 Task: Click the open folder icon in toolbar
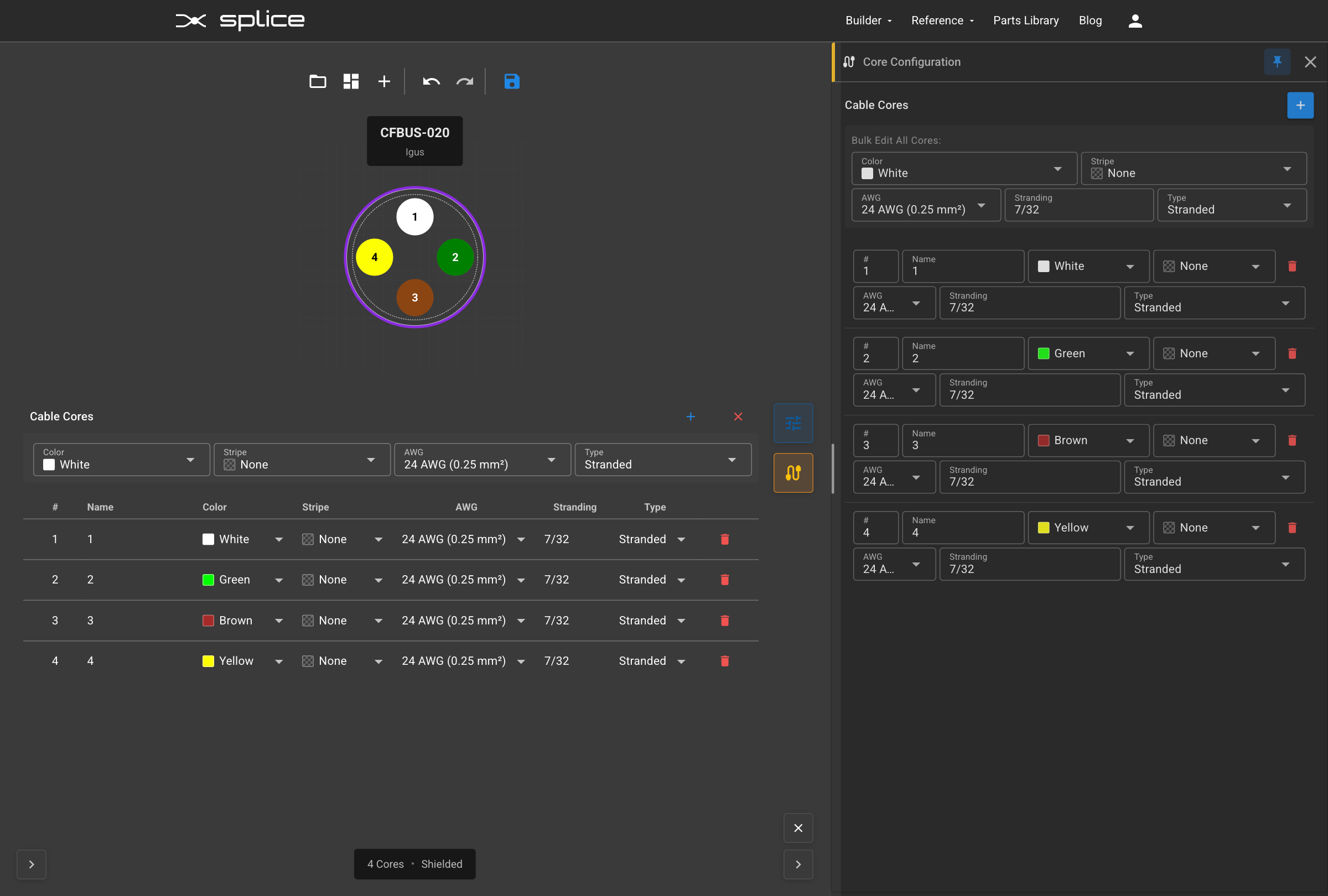[x=318, y=82]
